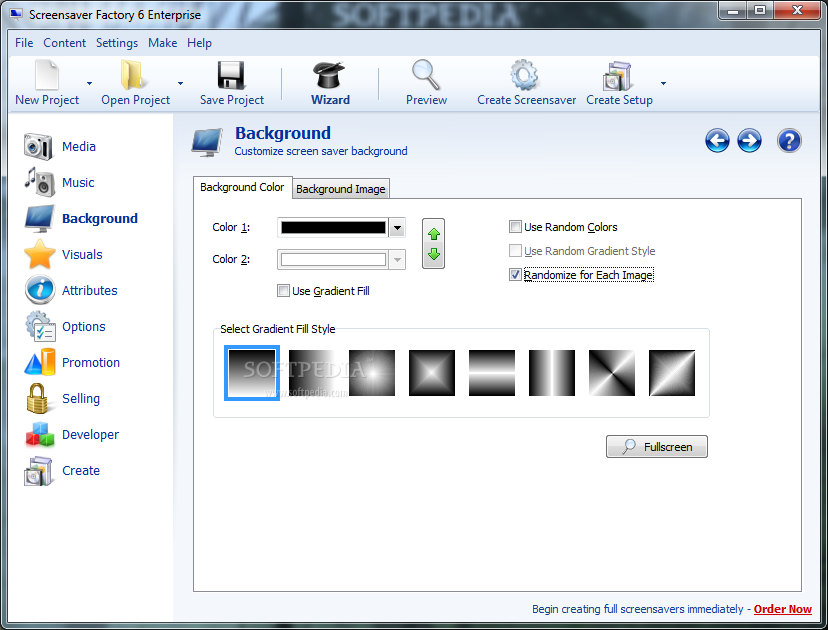Image resolution: width=828 pixels, height=630 pixels.
Task: Open the New Project dropdown arrow
Action: 89,84
